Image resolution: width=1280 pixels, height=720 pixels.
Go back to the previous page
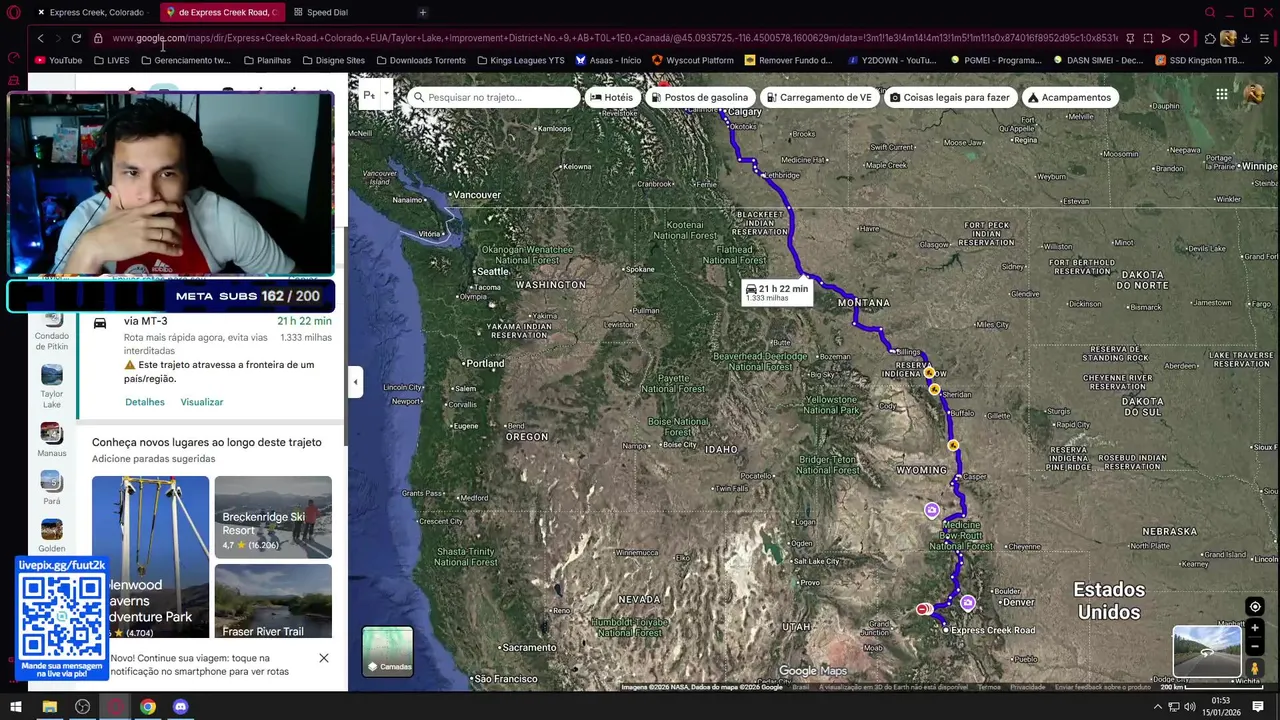coord(40,38)
